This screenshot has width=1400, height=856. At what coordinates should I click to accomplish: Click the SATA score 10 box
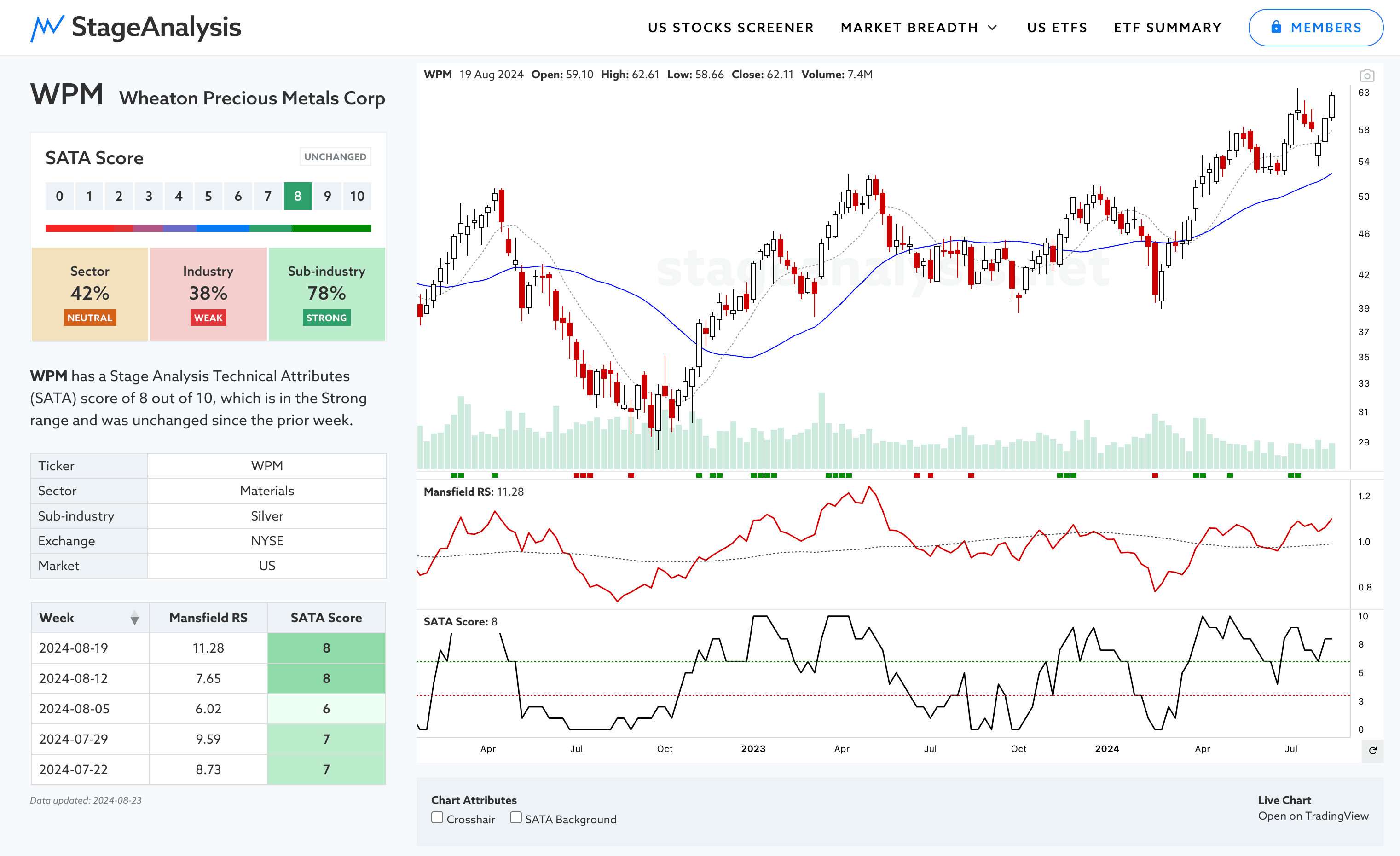(357, 196)
